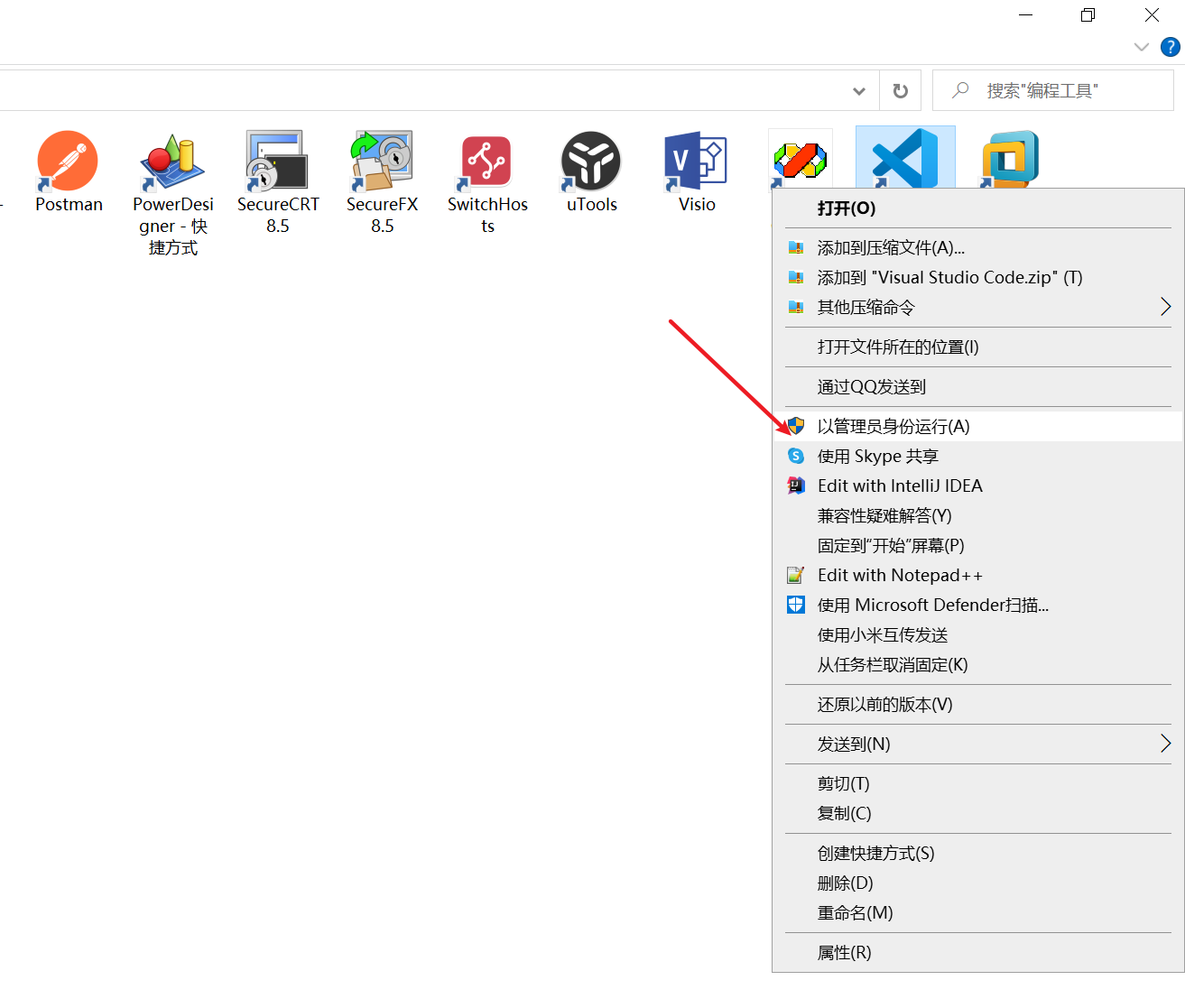Click the "SwitchHosts" file name label

(487, 216)
